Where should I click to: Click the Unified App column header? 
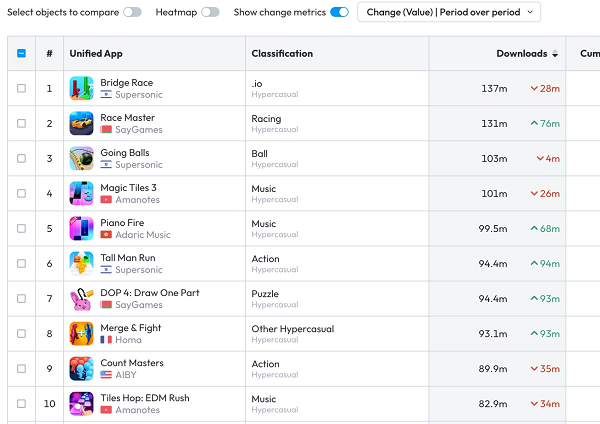tap(96, 54)
